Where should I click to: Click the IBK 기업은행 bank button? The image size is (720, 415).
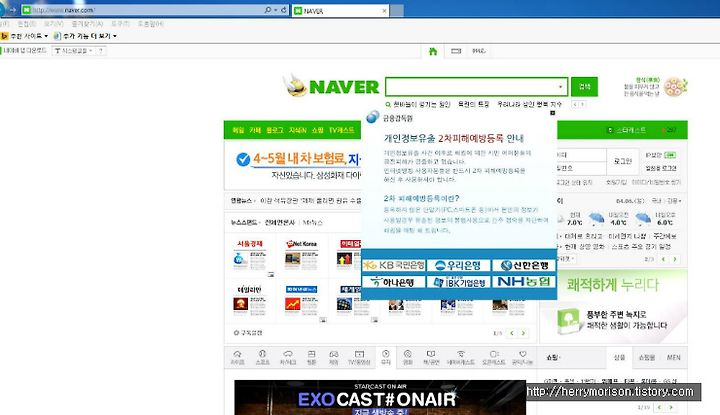tap(458, 282)
